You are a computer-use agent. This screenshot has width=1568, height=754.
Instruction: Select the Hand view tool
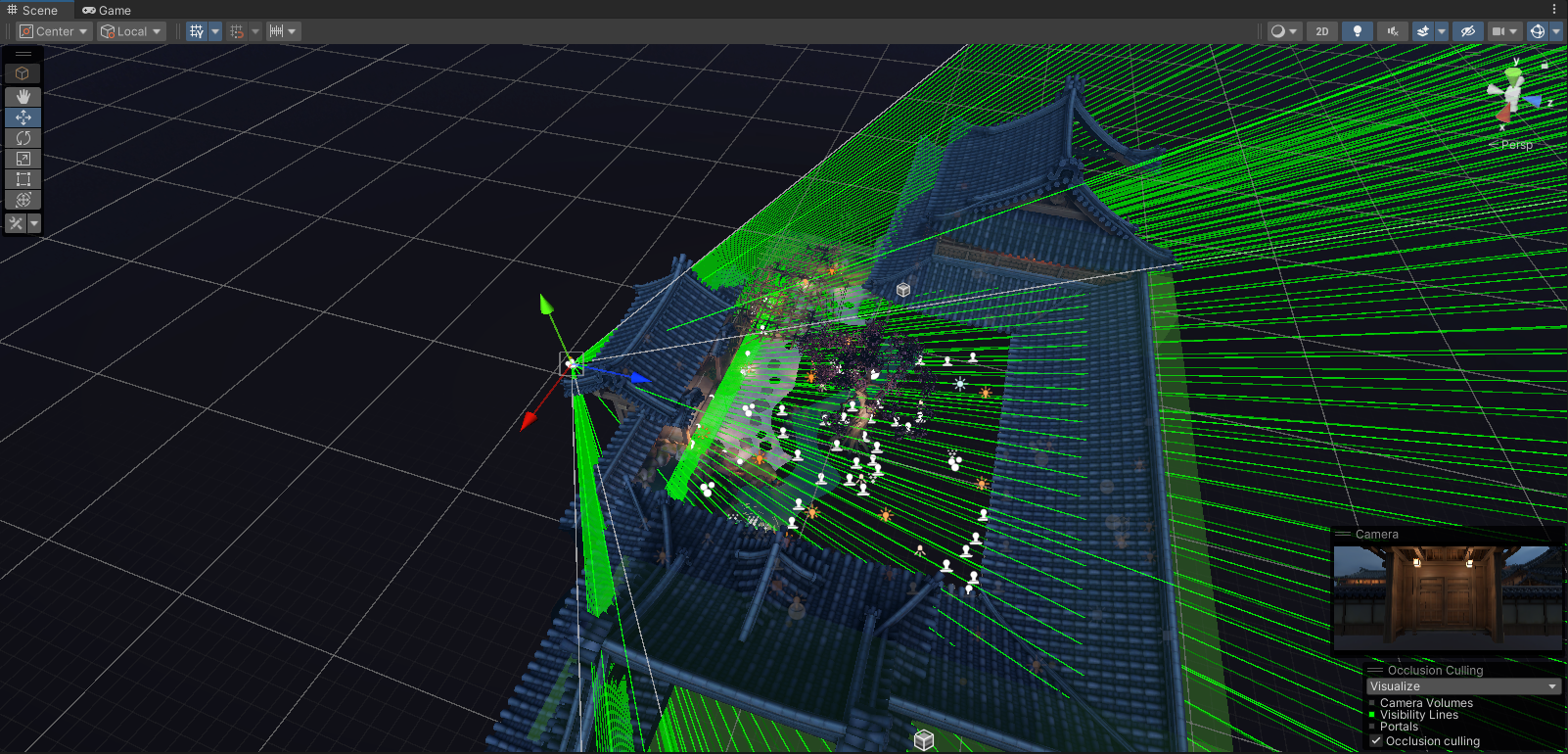(23, 96)
